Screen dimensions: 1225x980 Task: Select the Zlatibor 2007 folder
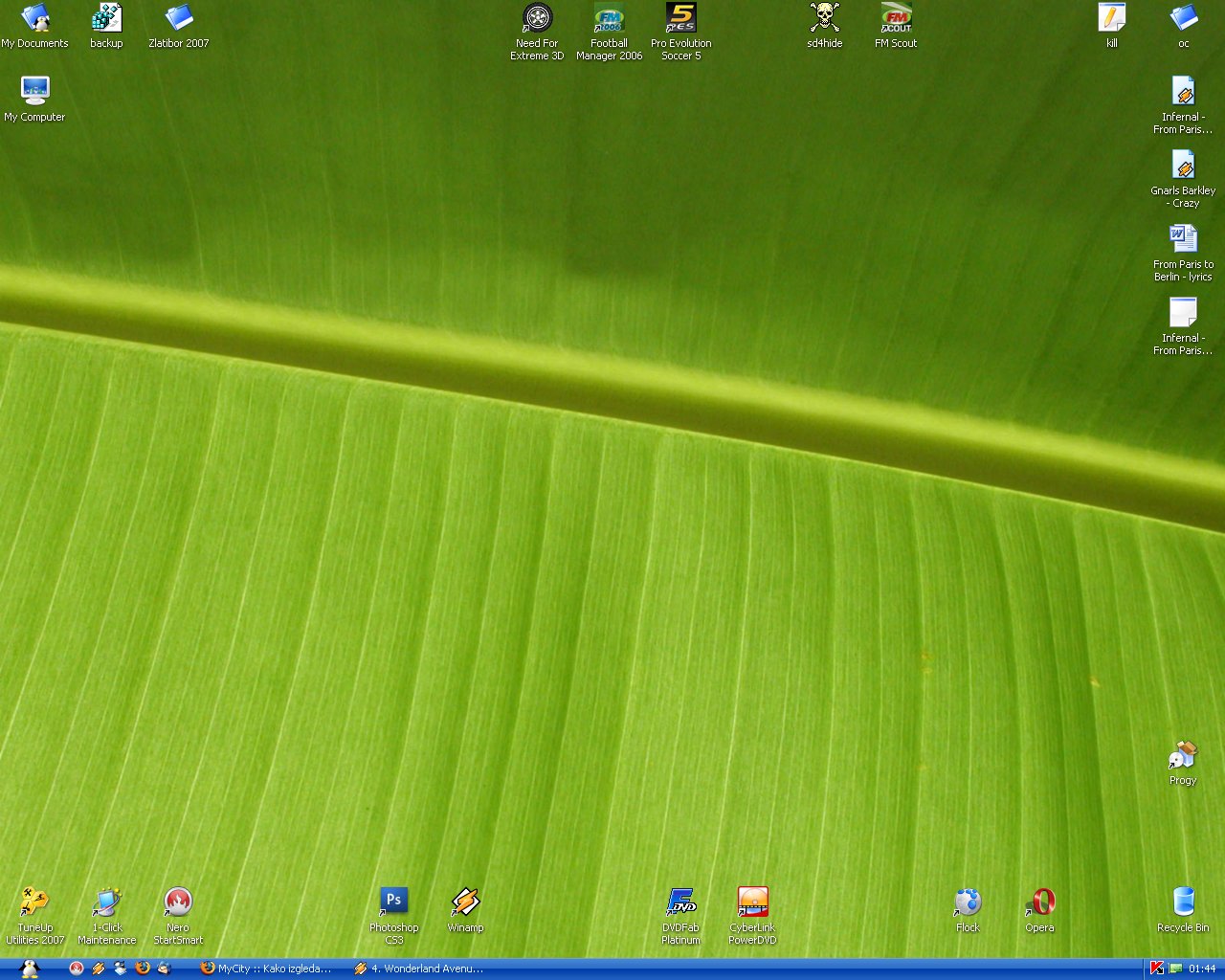[178, 18]
